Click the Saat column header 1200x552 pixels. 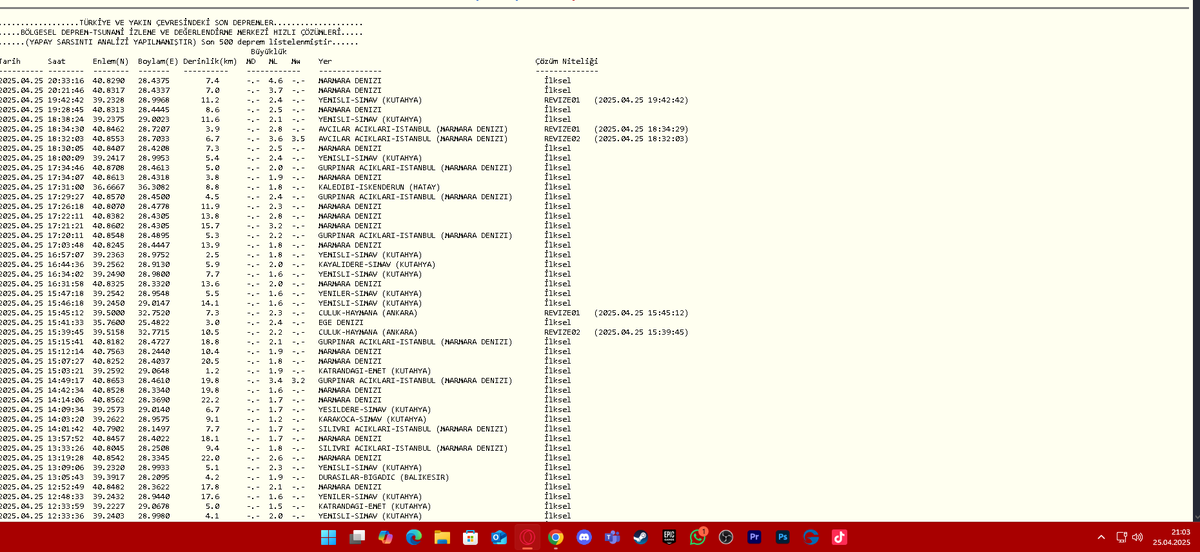tap(56, 61)
